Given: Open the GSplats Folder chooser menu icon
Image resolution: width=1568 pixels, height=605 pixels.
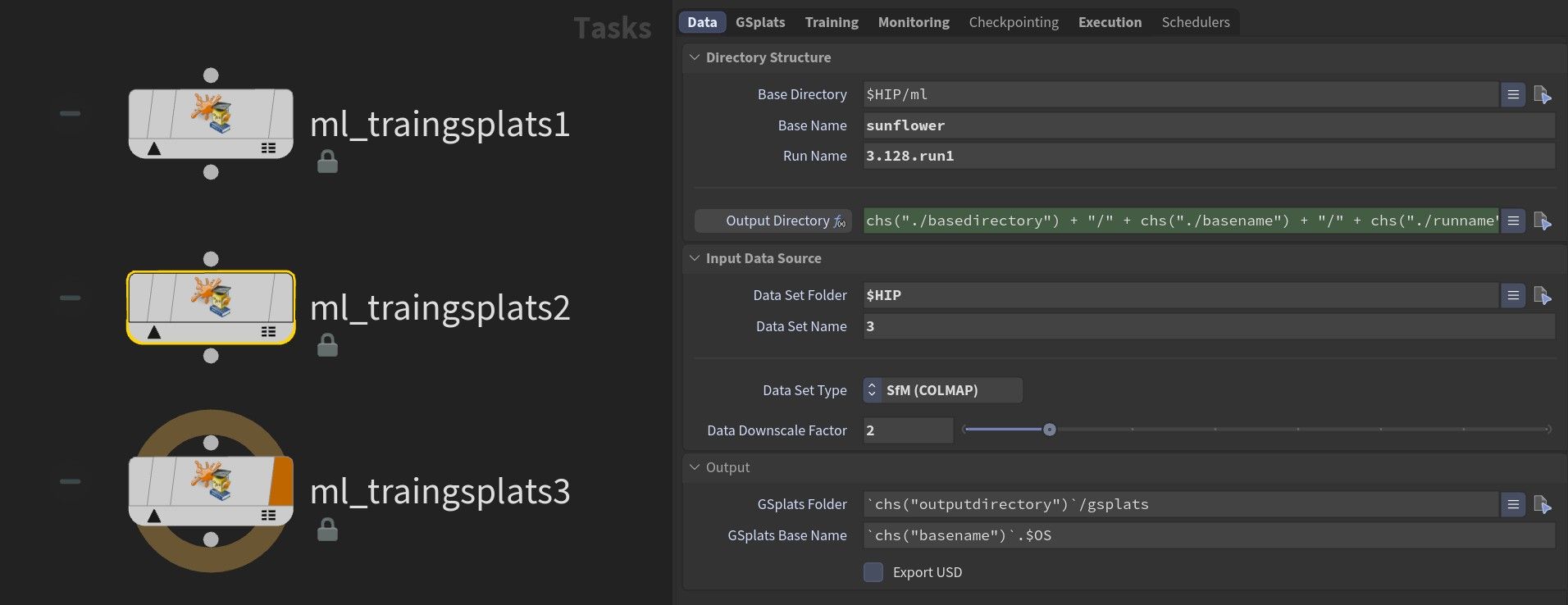Looking at the screenshot, I should pos(1513,504).
